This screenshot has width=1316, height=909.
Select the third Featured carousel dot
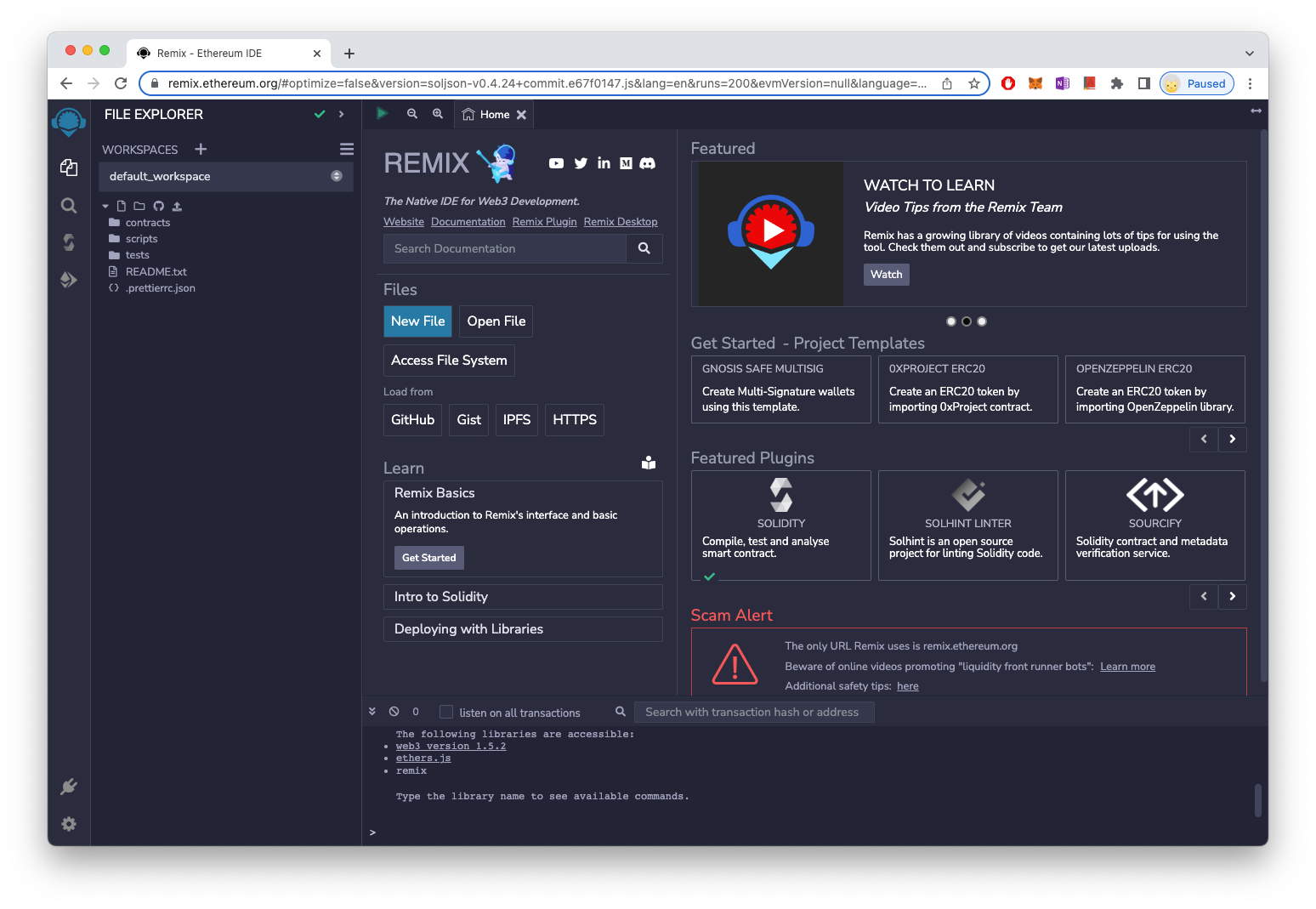click(982, 321)
